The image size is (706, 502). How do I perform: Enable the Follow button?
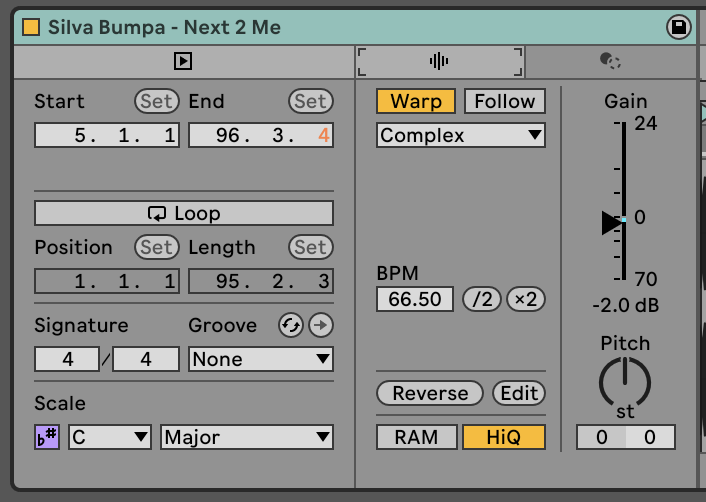click(x=505, y=101)
